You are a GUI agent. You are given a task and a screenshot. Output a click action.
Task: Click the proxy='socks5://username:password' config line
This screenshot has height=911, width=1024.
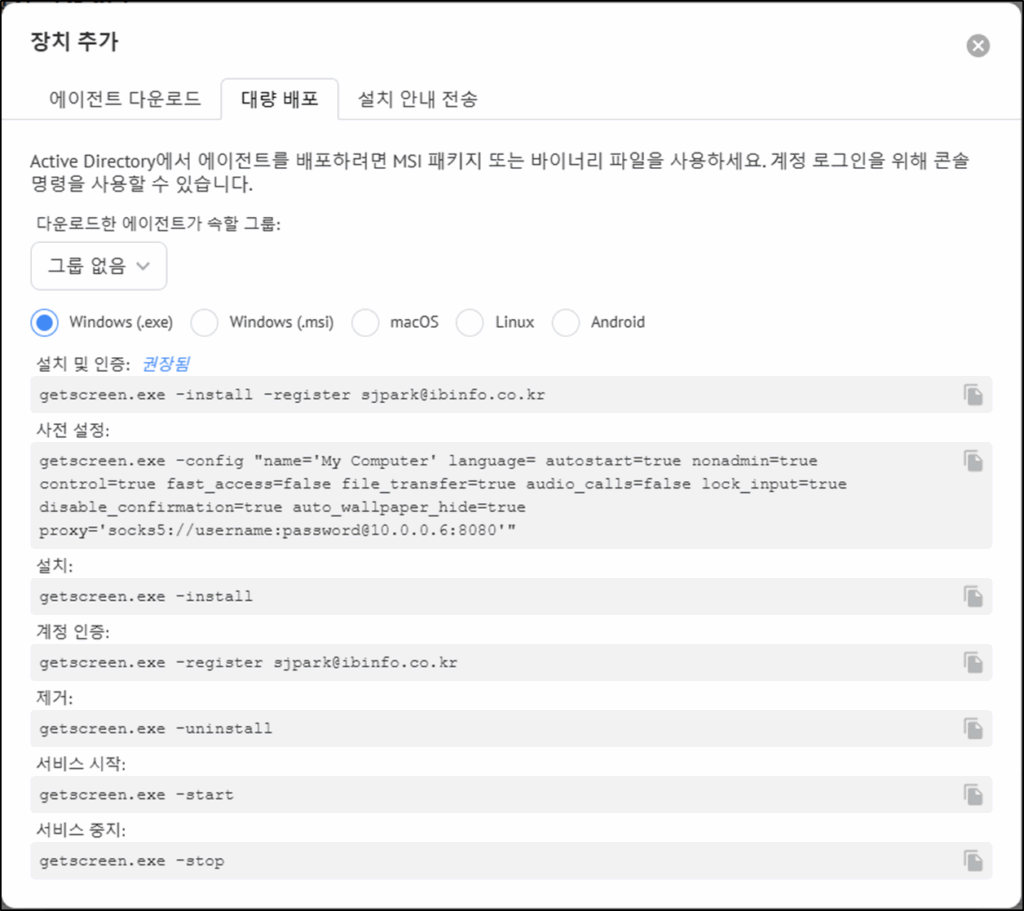[x=278, y=530]
